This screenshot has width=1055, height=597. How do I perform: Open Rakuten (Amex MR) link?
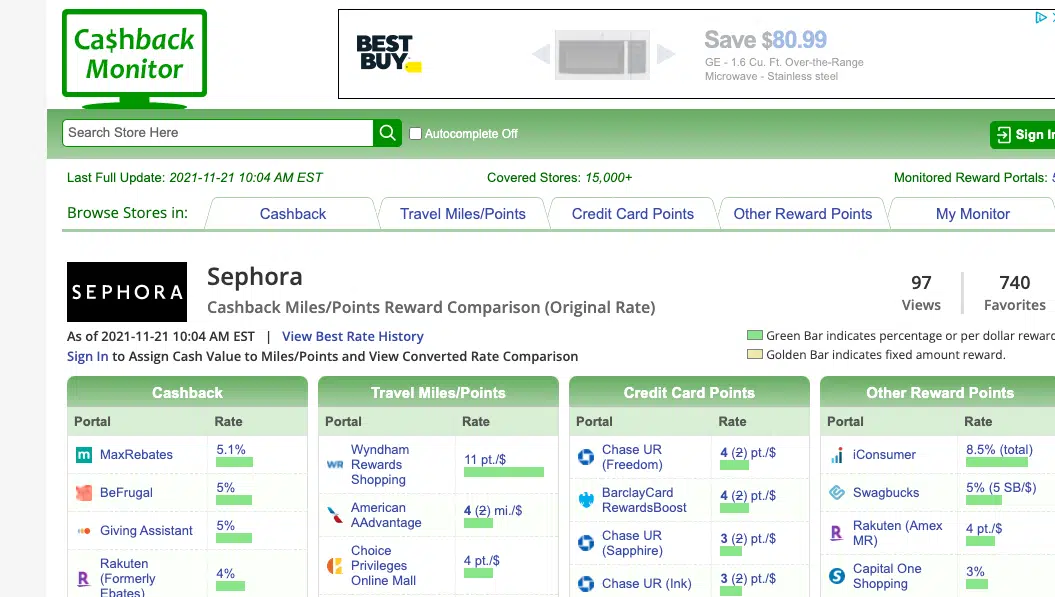898,533
